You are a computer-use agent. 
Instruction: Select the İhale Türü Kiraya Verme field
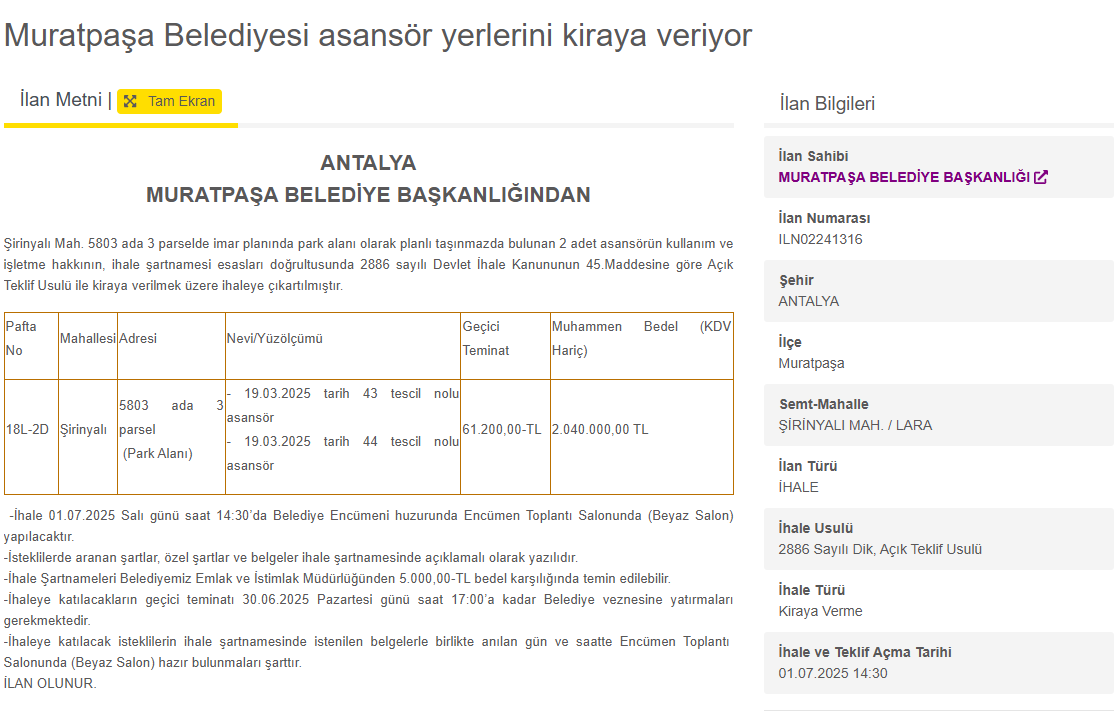820,608
